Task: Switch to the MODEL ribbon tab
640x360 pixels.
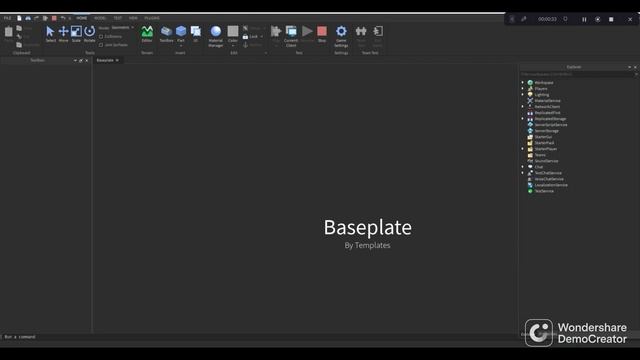Action: coord(100,18)
